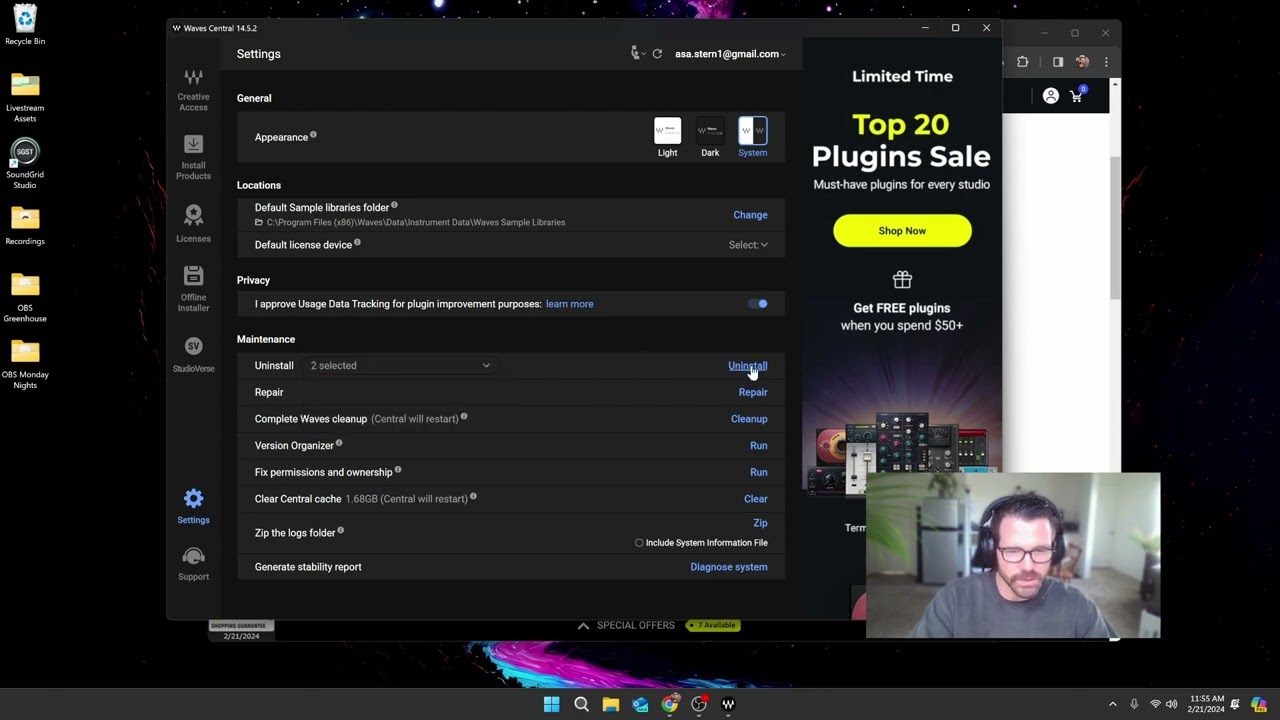Select the Recordings desktop folder
The width and height of the screenshot is (1280, 720).
click(x=25, y=226)
